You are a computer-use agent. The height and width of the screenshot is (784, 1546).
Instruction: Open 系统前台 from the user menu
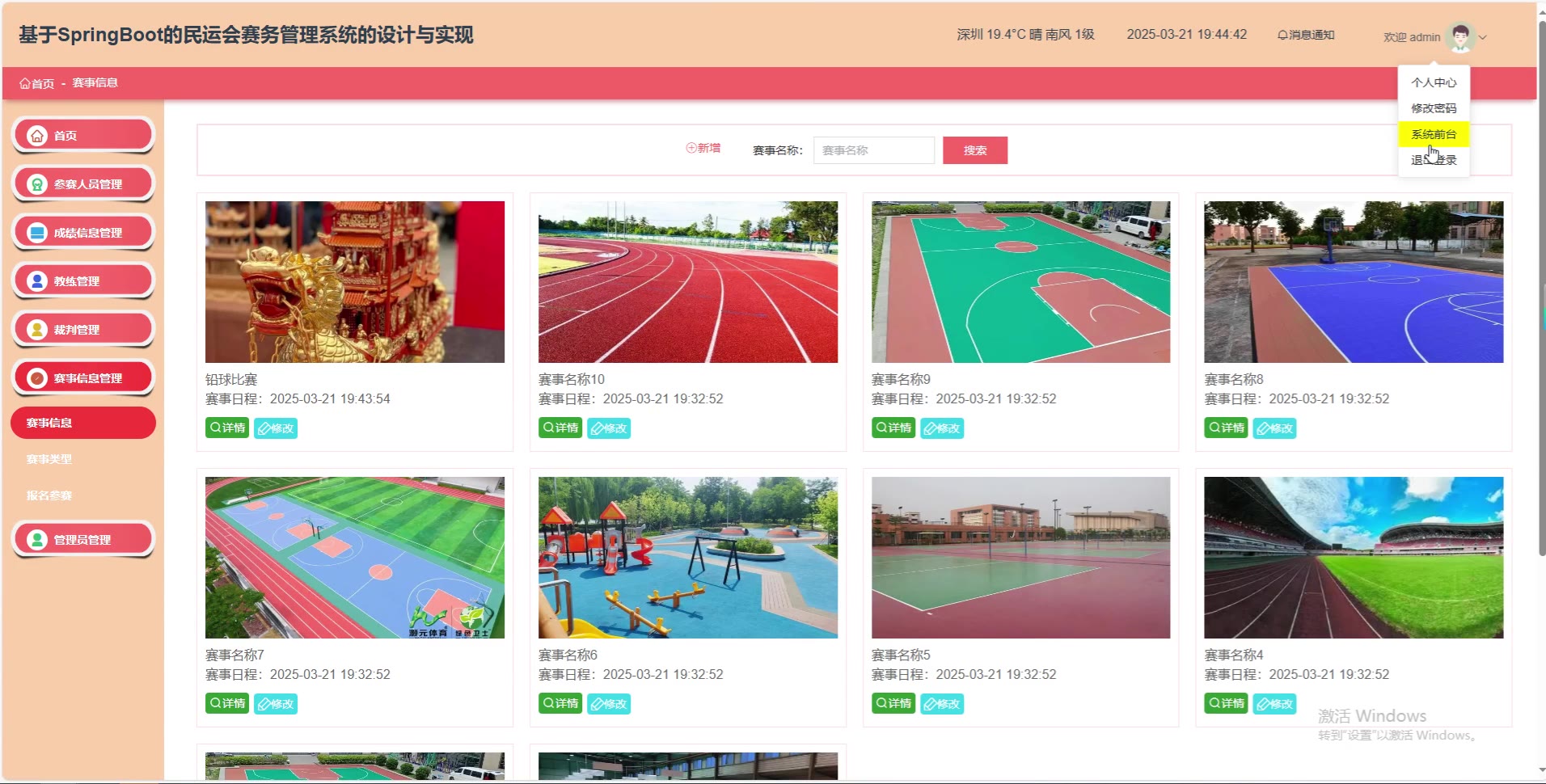pos(1434,134)
